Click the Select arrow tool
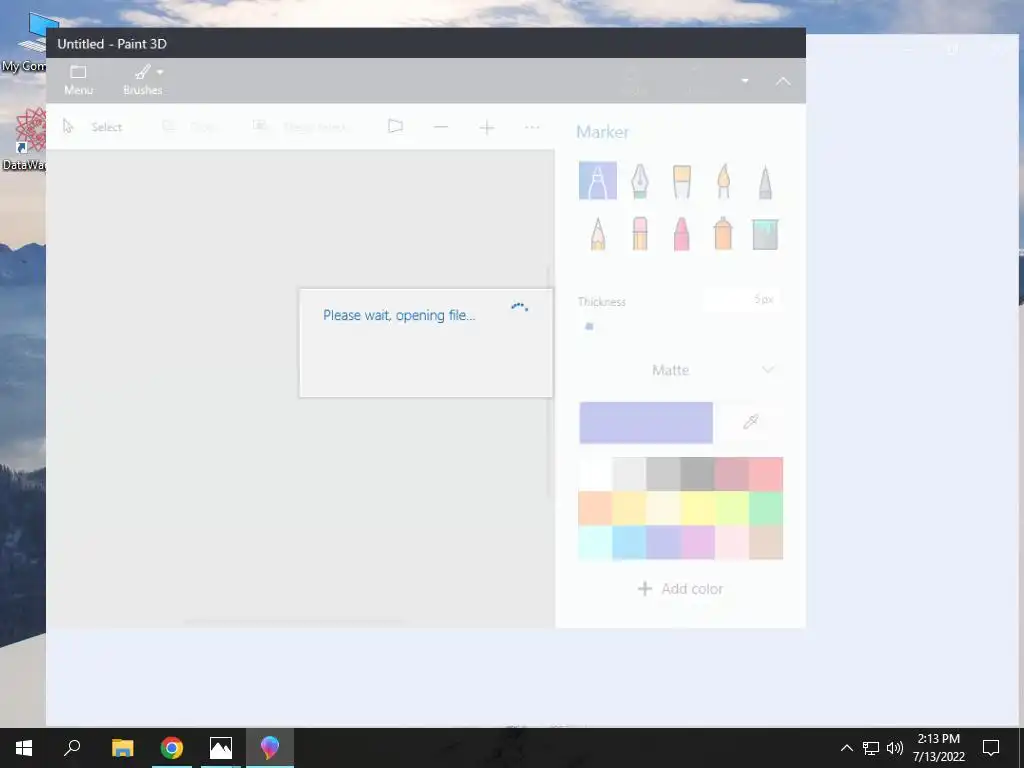 pyautogui.click(x=93, y=127)
